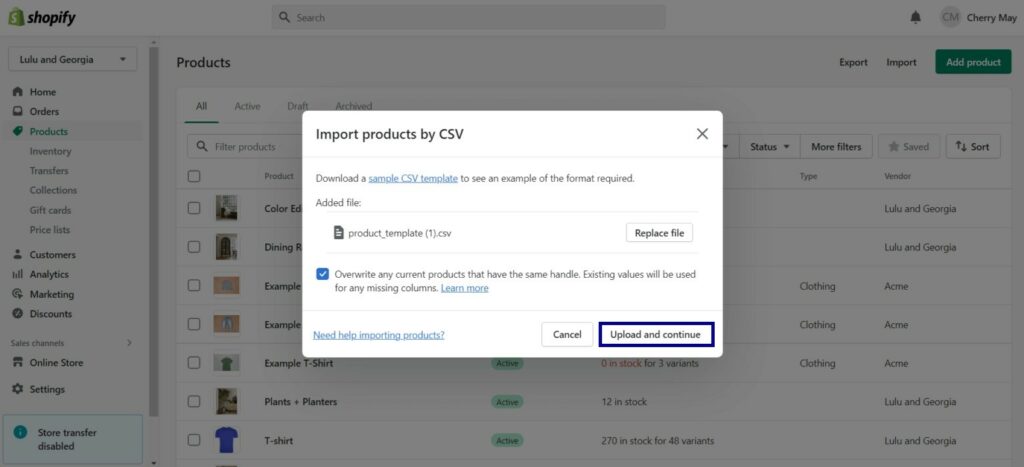Open the Home icon in sidebar
Screen dimensions: 1024x467
pos(18,92)
